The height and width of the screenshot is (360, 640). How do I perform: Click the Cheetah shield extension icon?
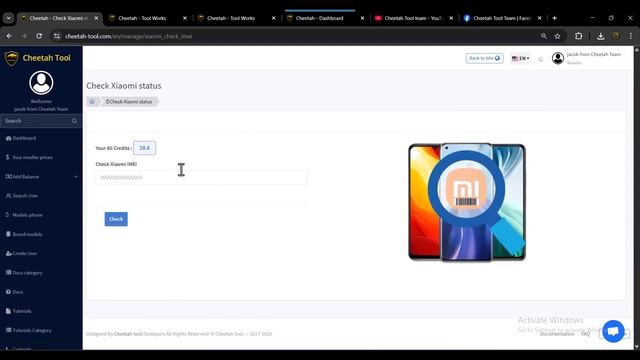coord(616,36)
